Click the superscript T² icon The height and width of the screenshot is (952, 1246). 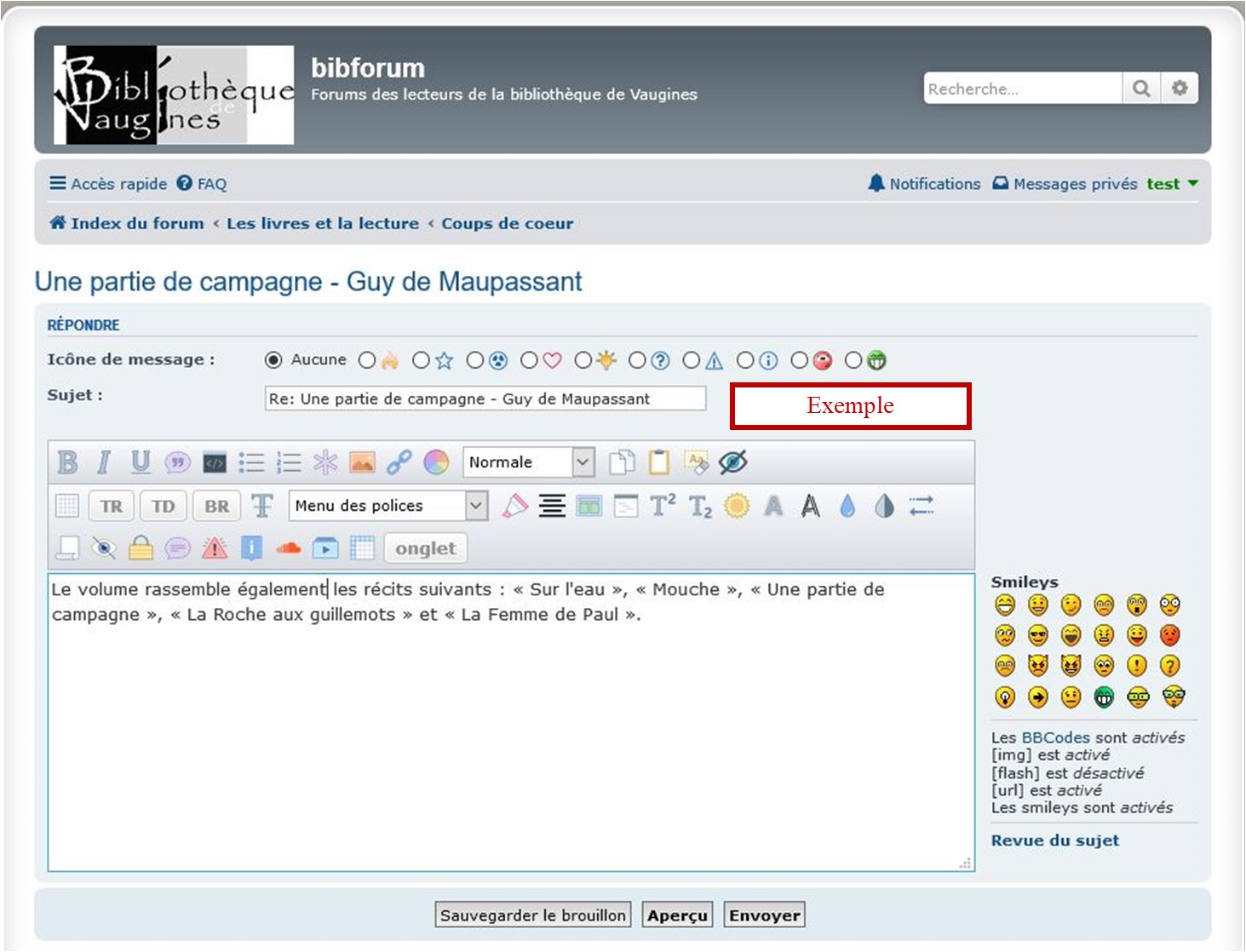click(x=663, y=506)
